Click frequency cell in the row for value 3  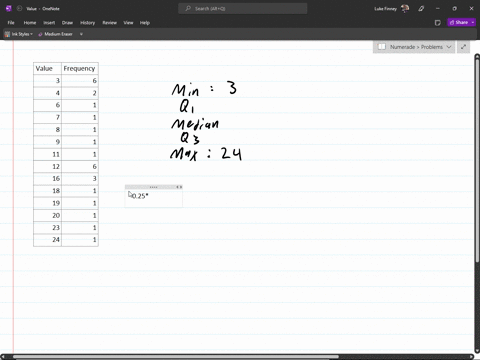[x=80, y=81]
